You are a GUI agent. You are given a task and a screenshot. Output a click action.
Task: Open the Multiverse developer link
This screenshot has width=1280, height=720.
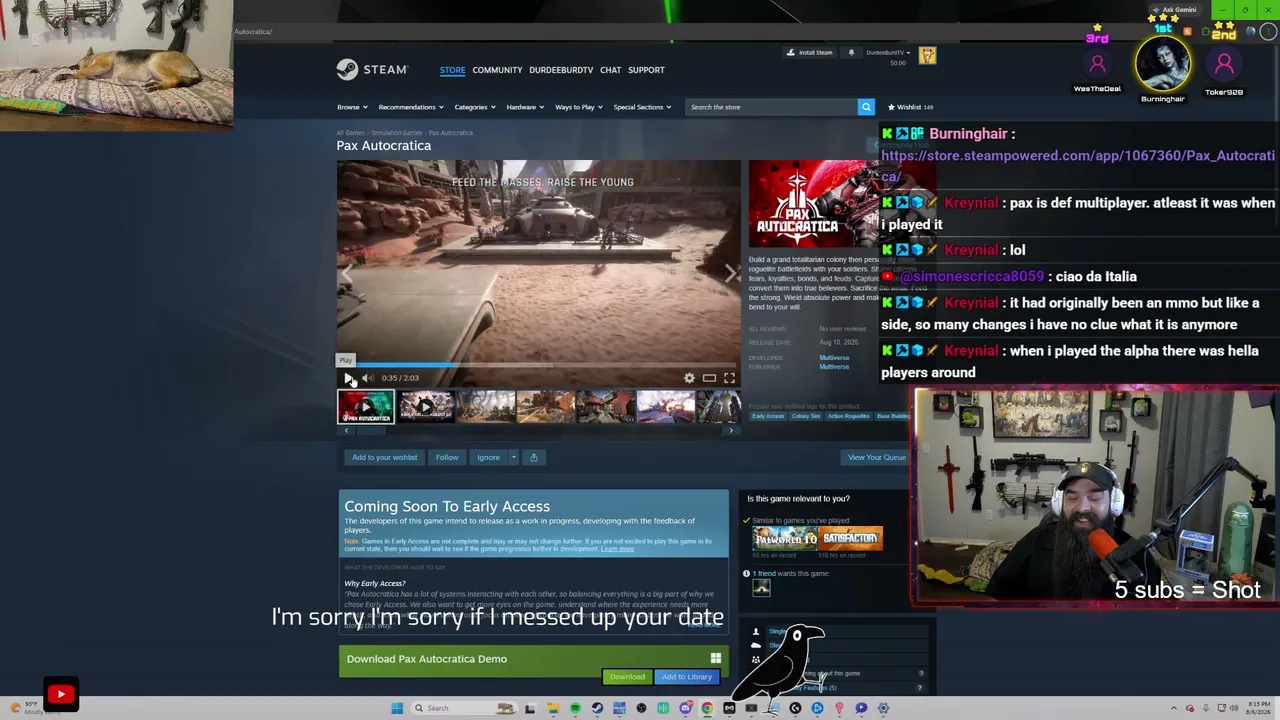click(x=834, y=358)
